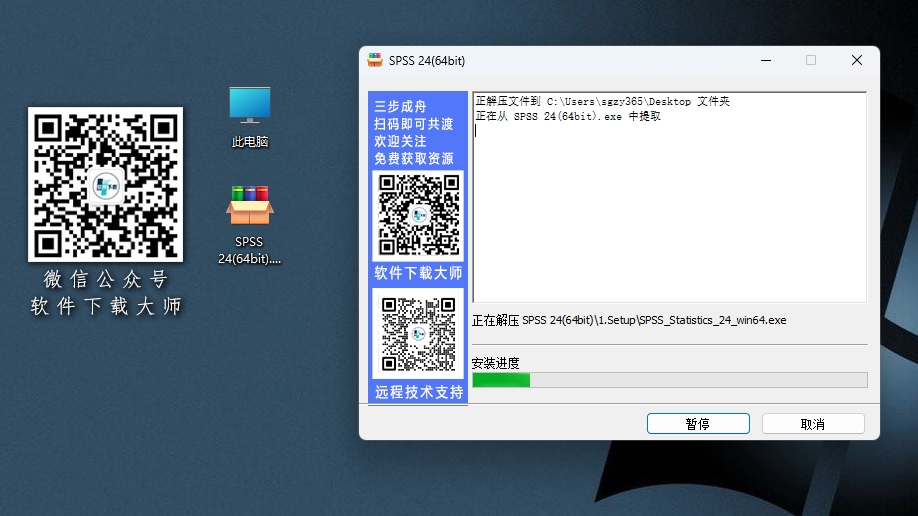918x516 pixels.
Task: Click the log line with C:\Users\sgzy365\Desktop path
Action: pos(602,101)
